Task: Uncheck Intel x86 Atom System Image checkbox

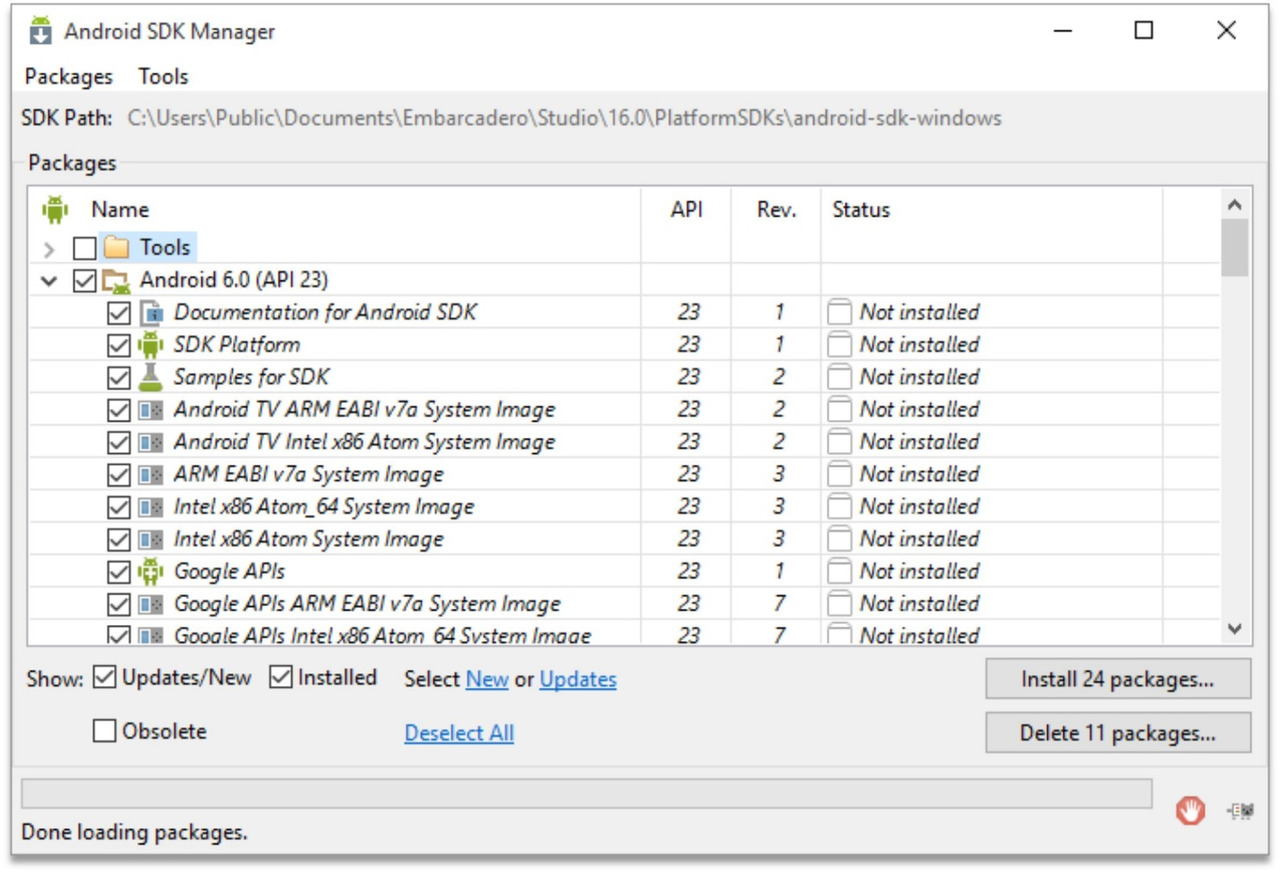Action: pos(119,540)
